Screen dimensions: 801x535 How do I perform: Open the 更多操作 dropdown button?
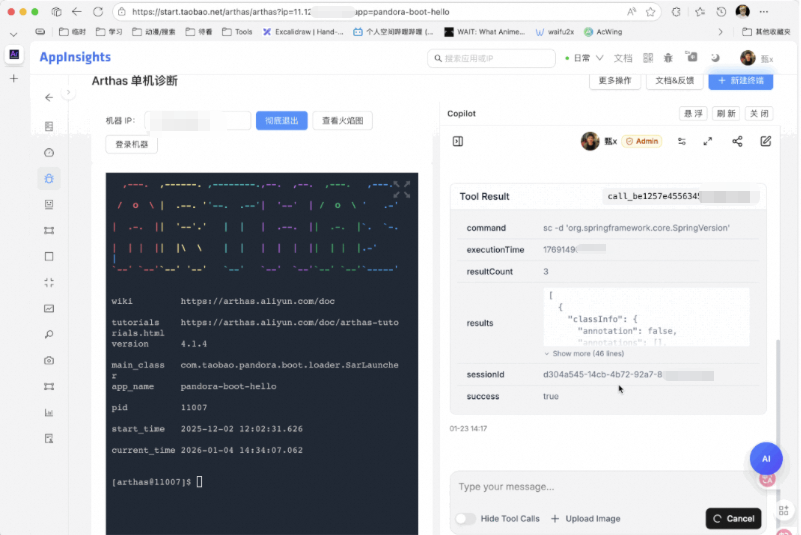tap(614, 81)
